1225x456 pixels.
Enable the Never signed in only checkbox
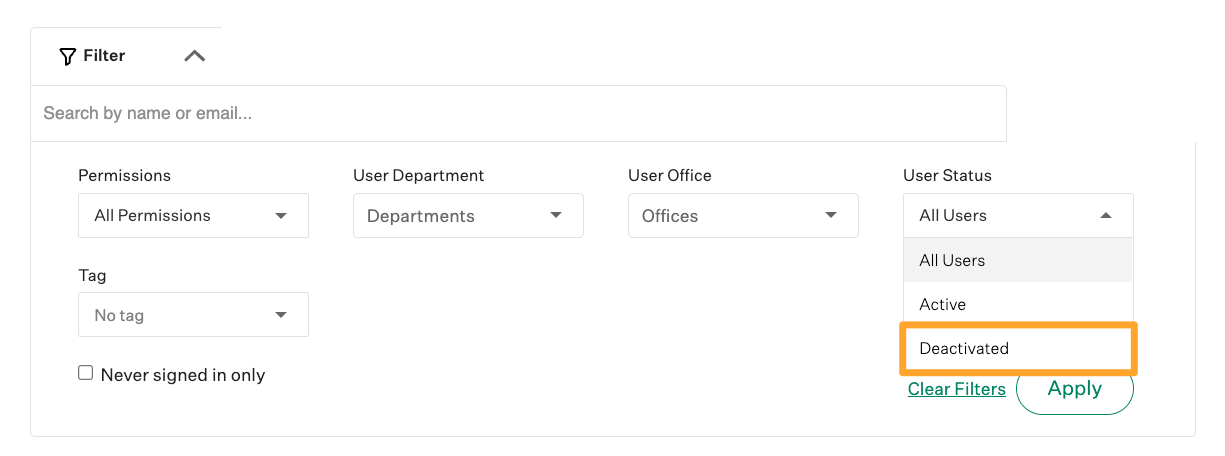click(86, 373)
